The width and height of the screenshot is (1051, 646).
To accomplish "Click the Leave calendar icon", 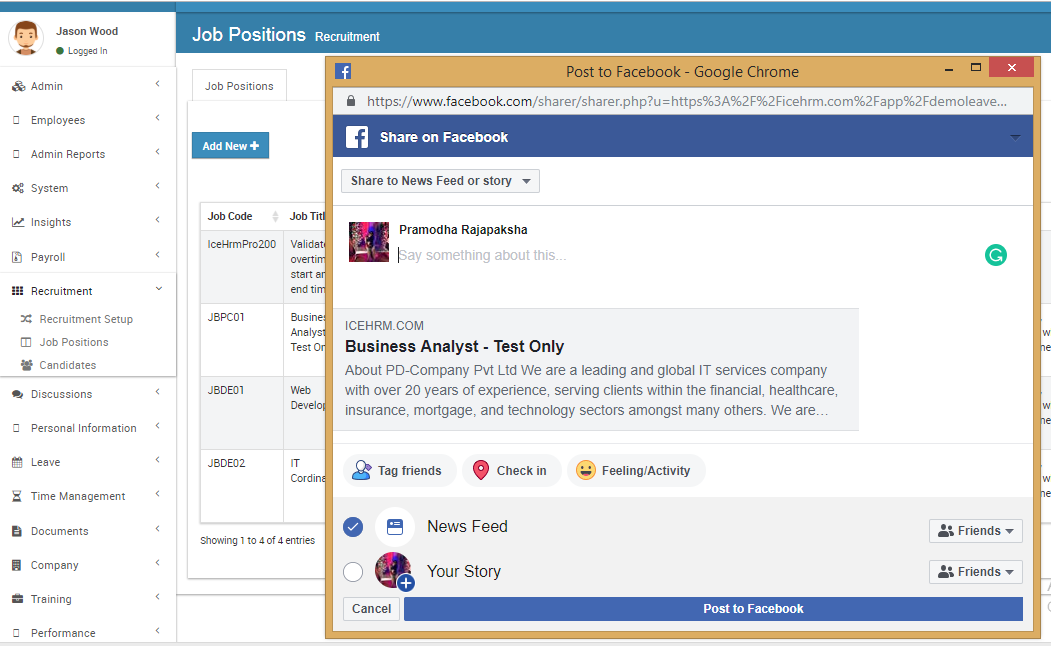I will [17, 462].
